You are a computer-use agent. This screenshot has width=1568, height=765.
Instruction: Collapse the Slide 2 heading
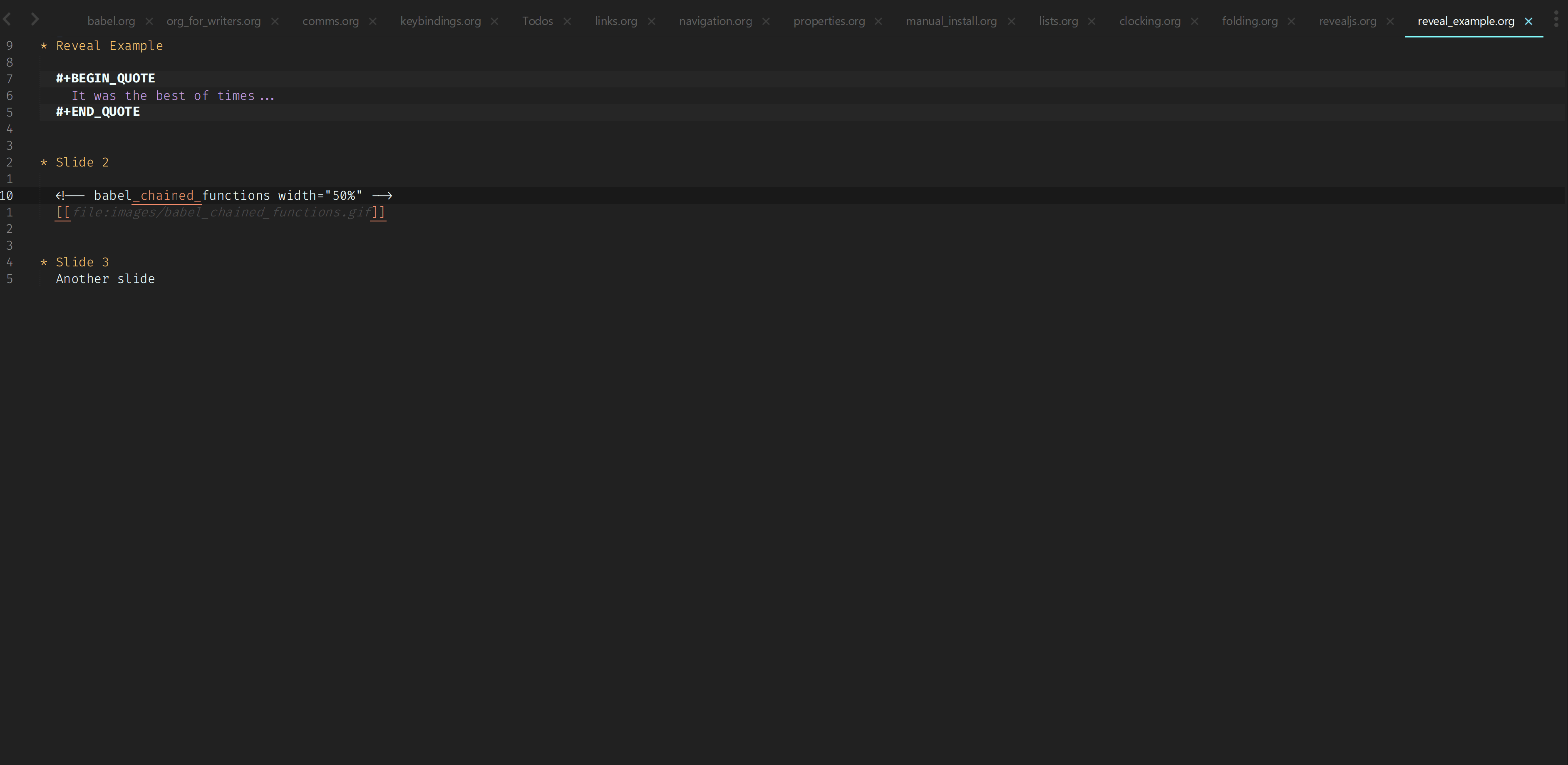pyautogui.click(x=44, y=162)
